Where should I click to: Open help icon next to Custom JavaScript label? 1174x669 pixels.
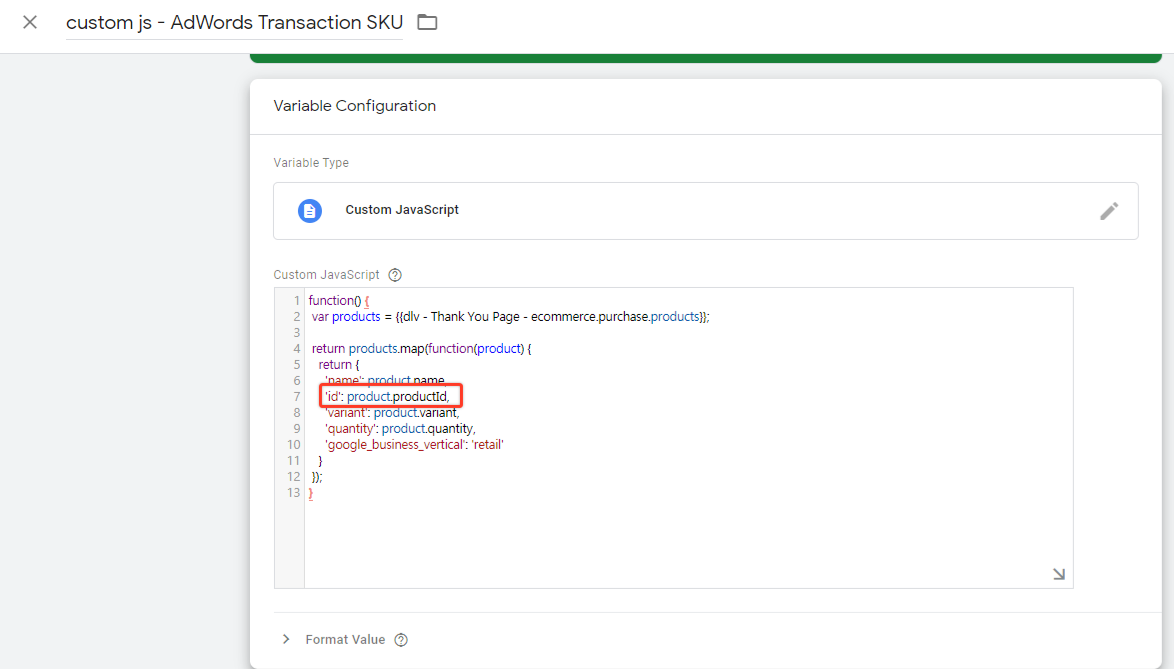click(x=395, y=275)
